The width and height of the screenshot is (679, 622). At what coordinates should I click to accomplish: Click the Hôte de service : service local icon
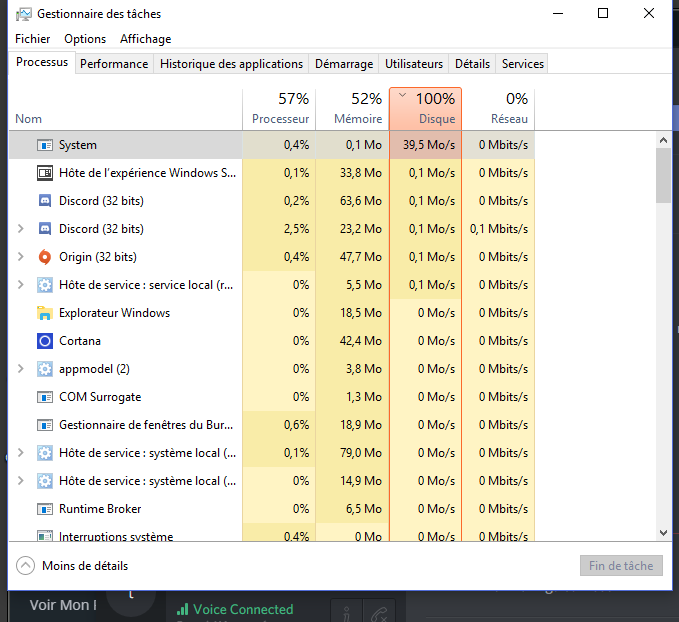[45, 285]
